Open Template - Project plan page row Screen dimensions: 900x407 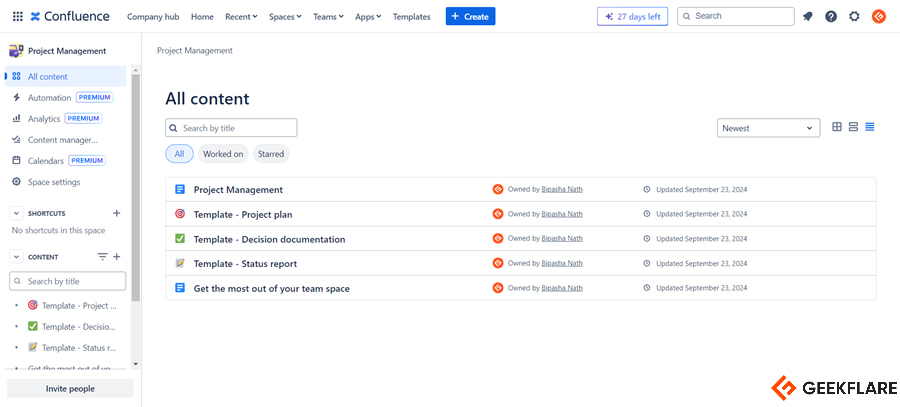point(521,214)
